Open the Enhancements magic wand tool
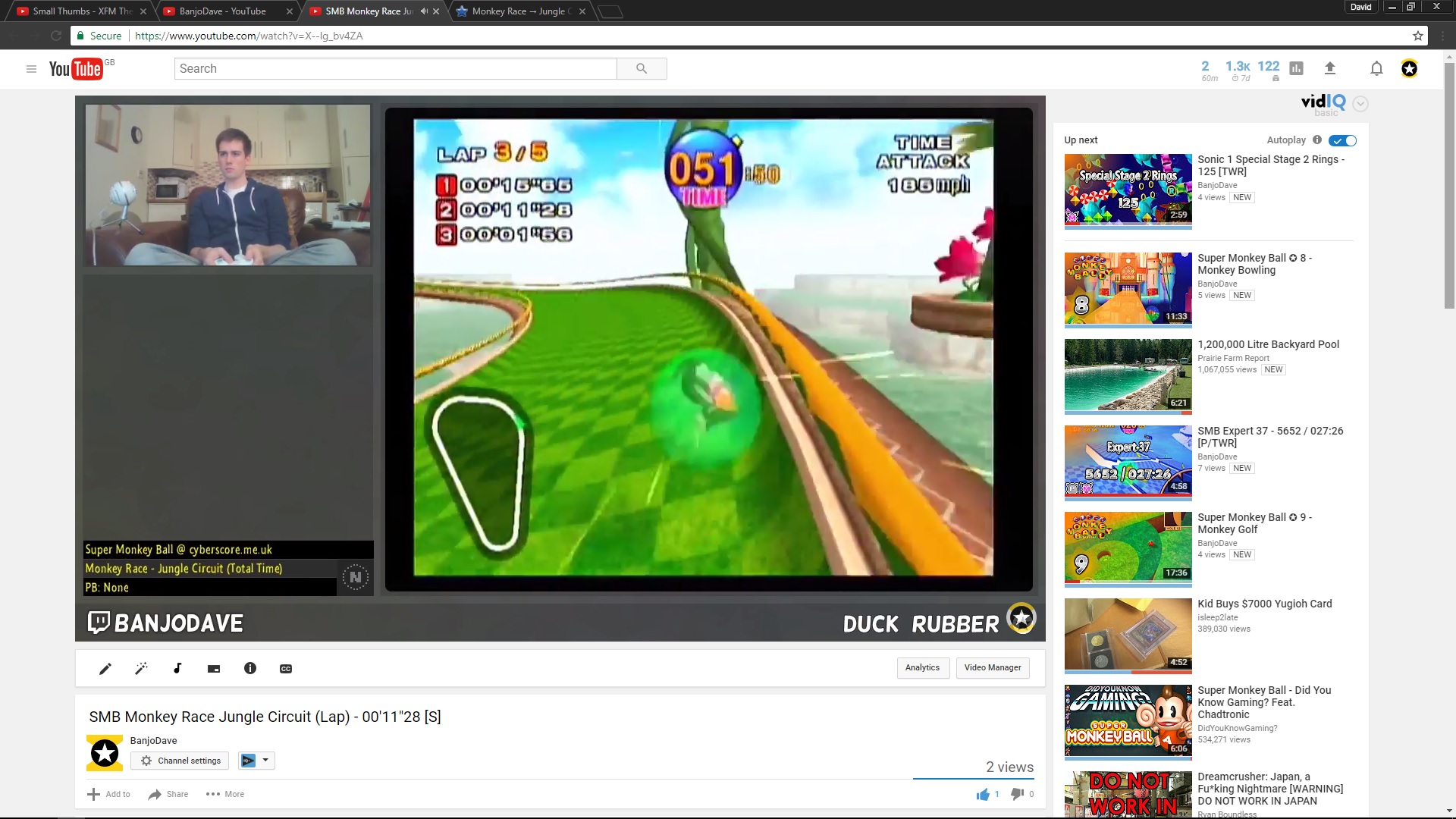Image resolution: width=1456 pixels, height=819 pixels. (x=141, y=668)
